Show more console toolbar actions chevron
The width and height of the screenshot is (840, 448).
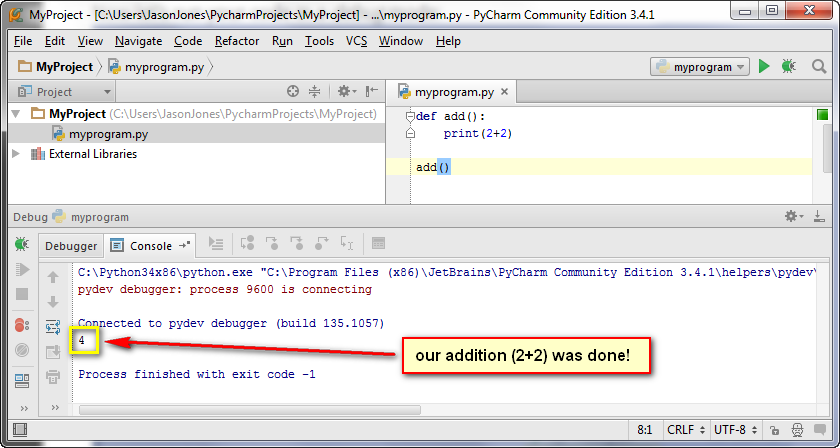click(55, 407)
